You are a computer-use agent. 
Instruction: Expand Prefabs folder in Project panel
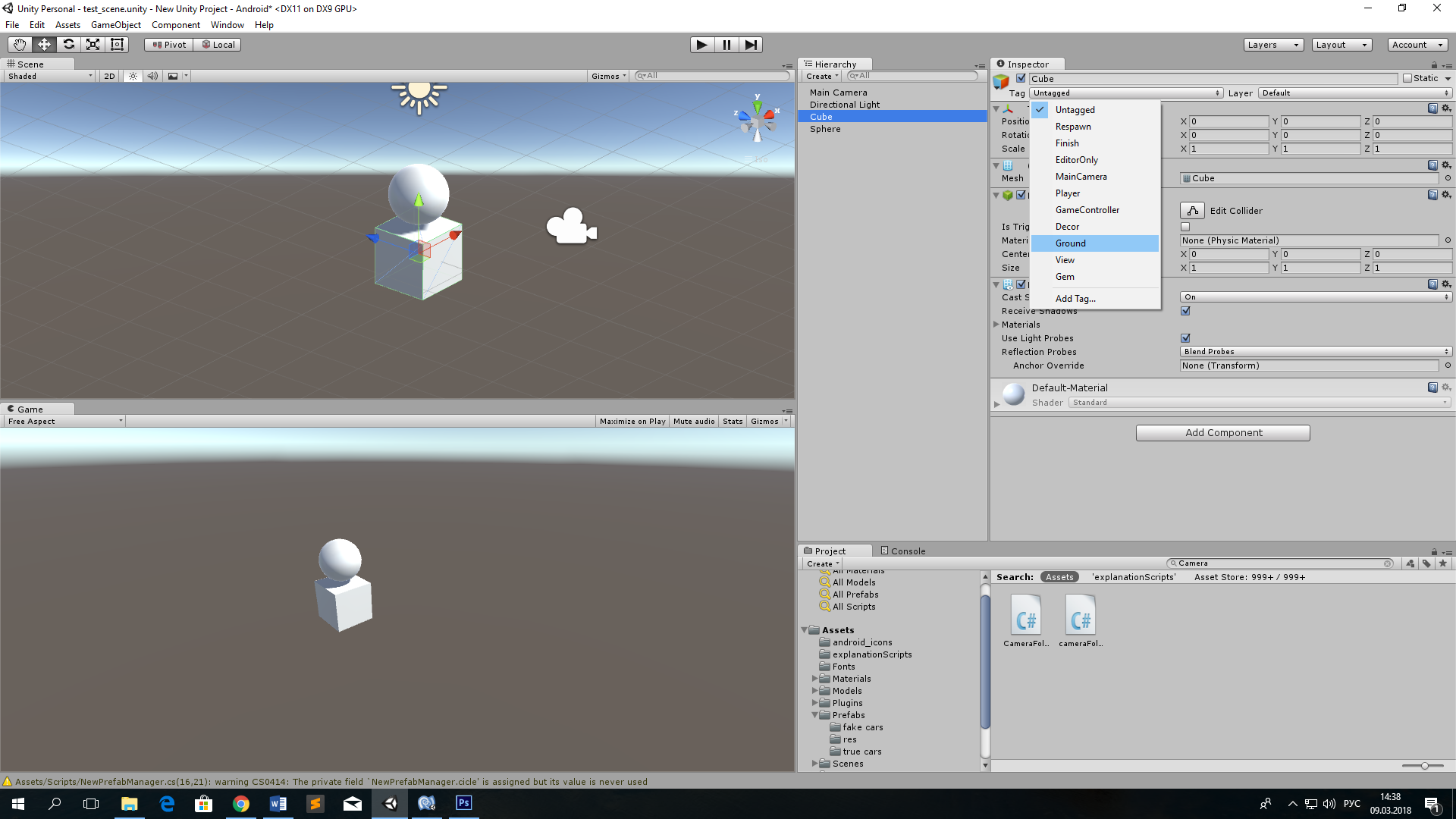pos(815,714)
